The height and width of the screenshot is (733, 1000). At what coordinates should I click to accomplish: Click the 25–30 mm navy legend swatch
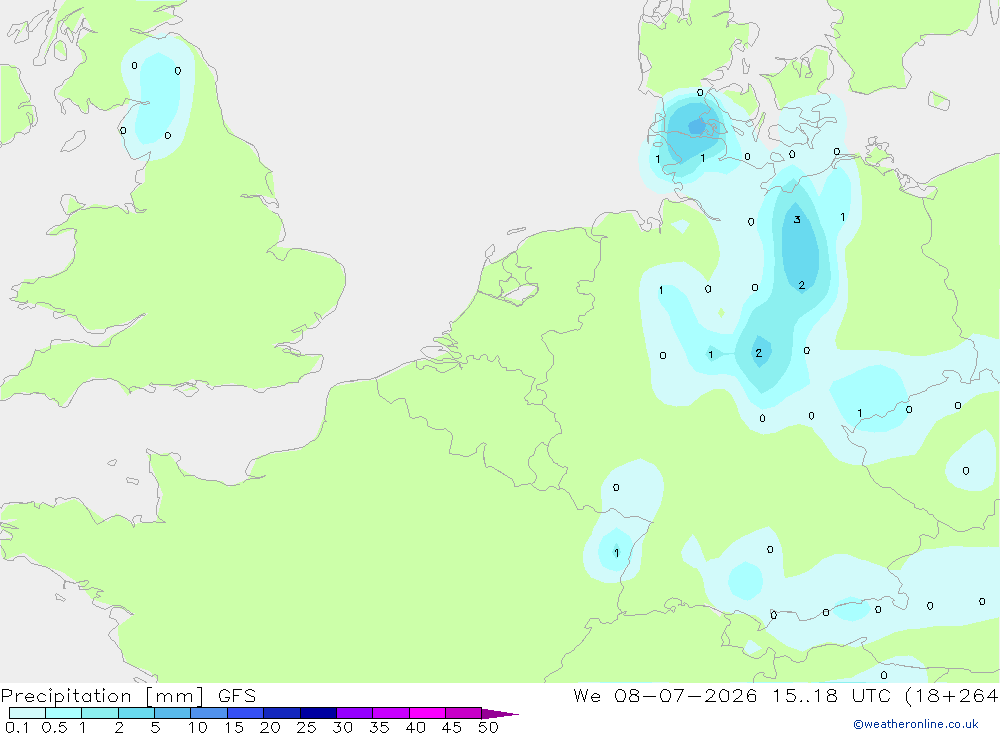318,713
